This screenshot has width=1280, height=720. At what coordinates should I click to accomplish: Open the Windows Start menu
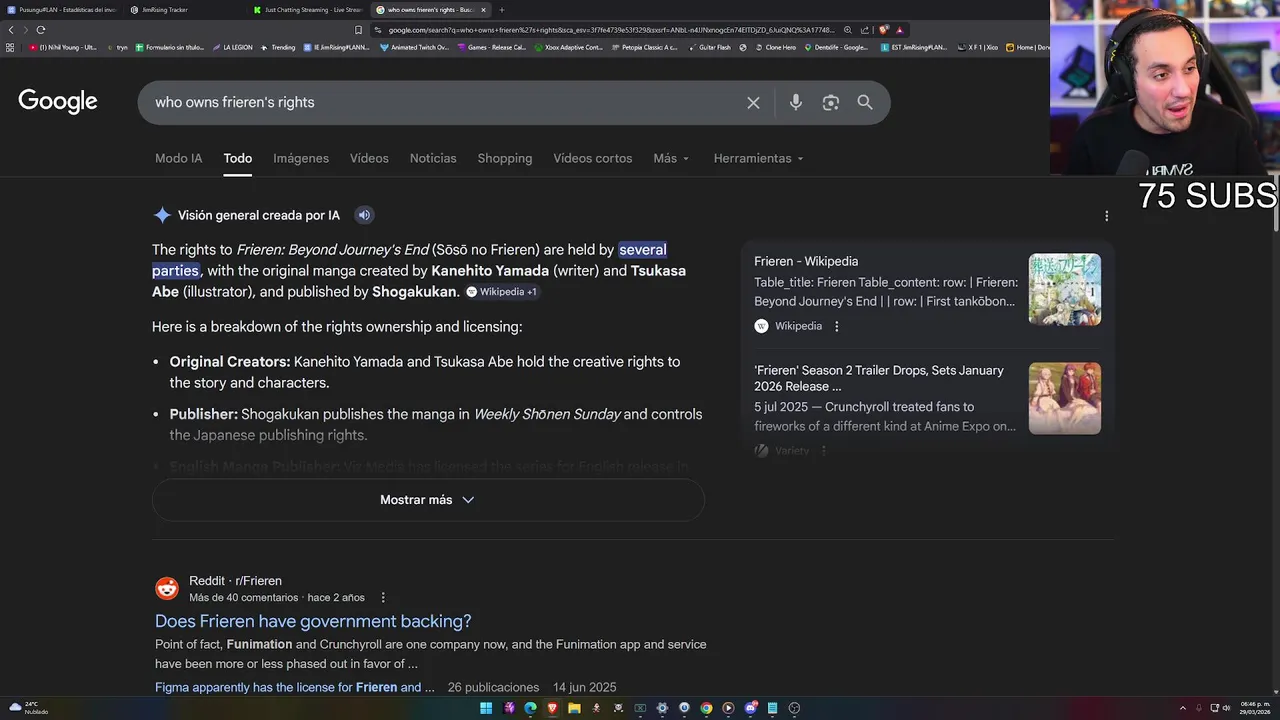pos(486,708)
